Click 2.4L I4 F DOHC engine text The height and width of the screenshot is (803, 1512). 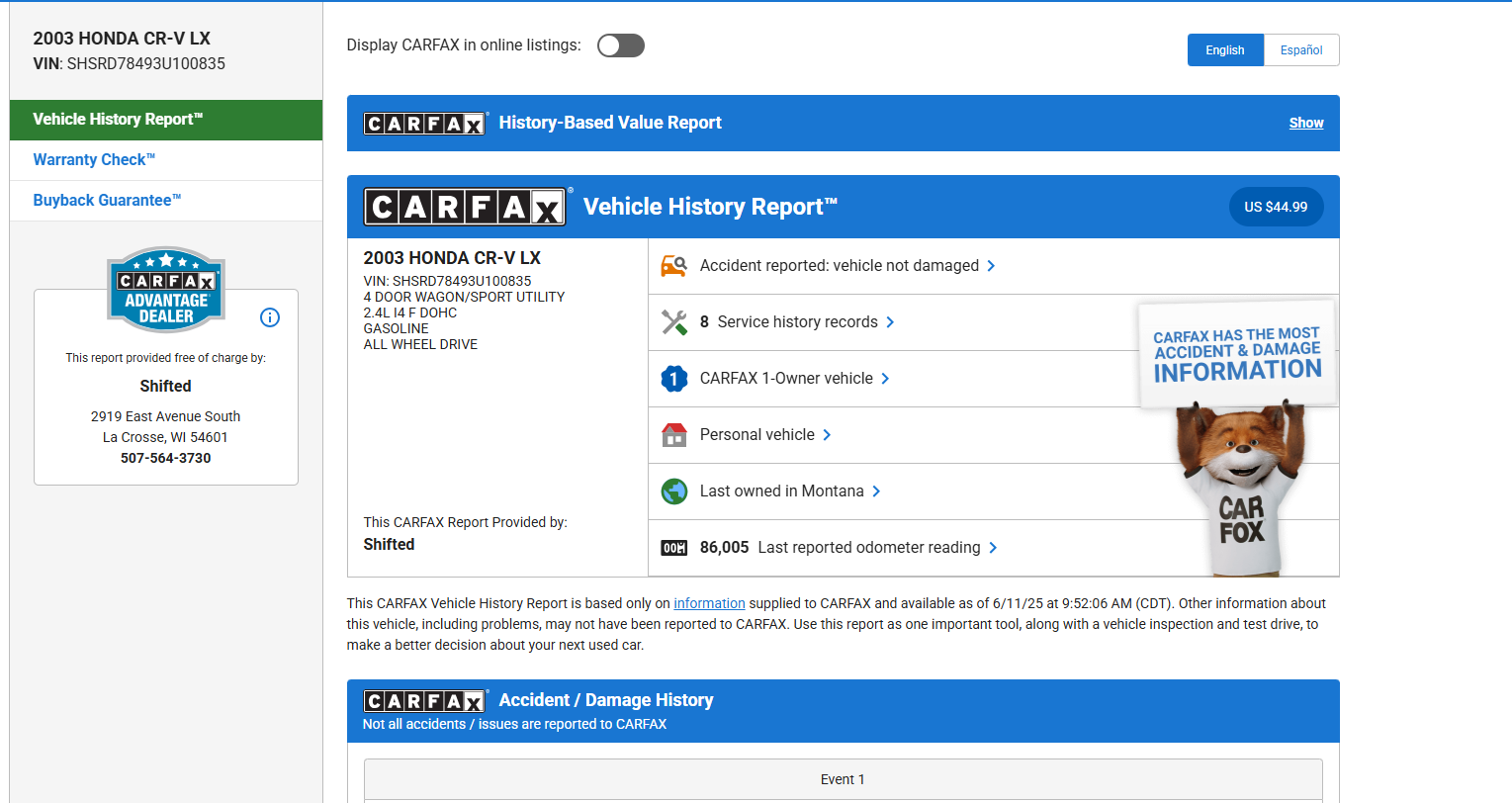pos(410,313)
